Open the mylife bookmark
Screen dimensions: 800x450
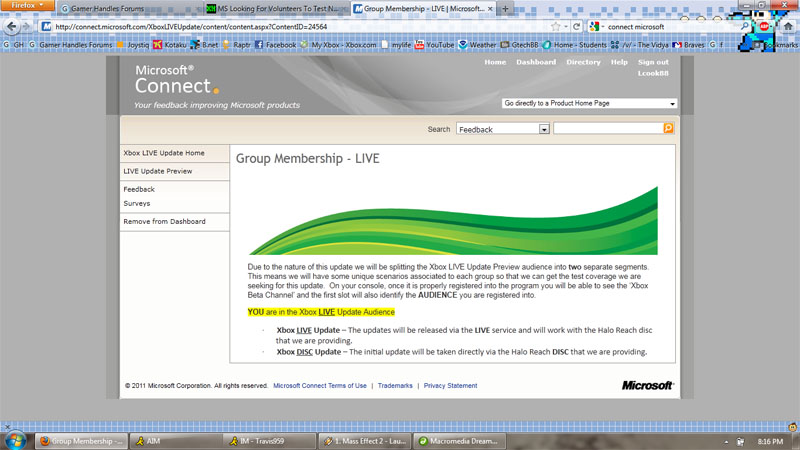pos(396,45)
